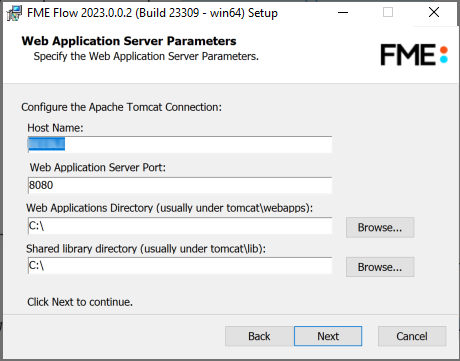This screenshot has height=361, width=460.
Task: Click the FME Flow Setup title bar text
Action: coord(152,13)
